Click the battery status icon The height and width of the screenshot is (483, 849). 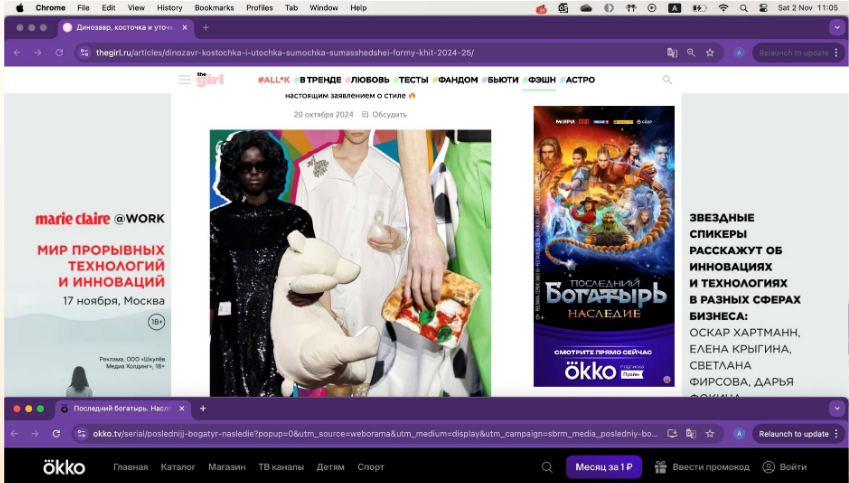click(699, 8)
